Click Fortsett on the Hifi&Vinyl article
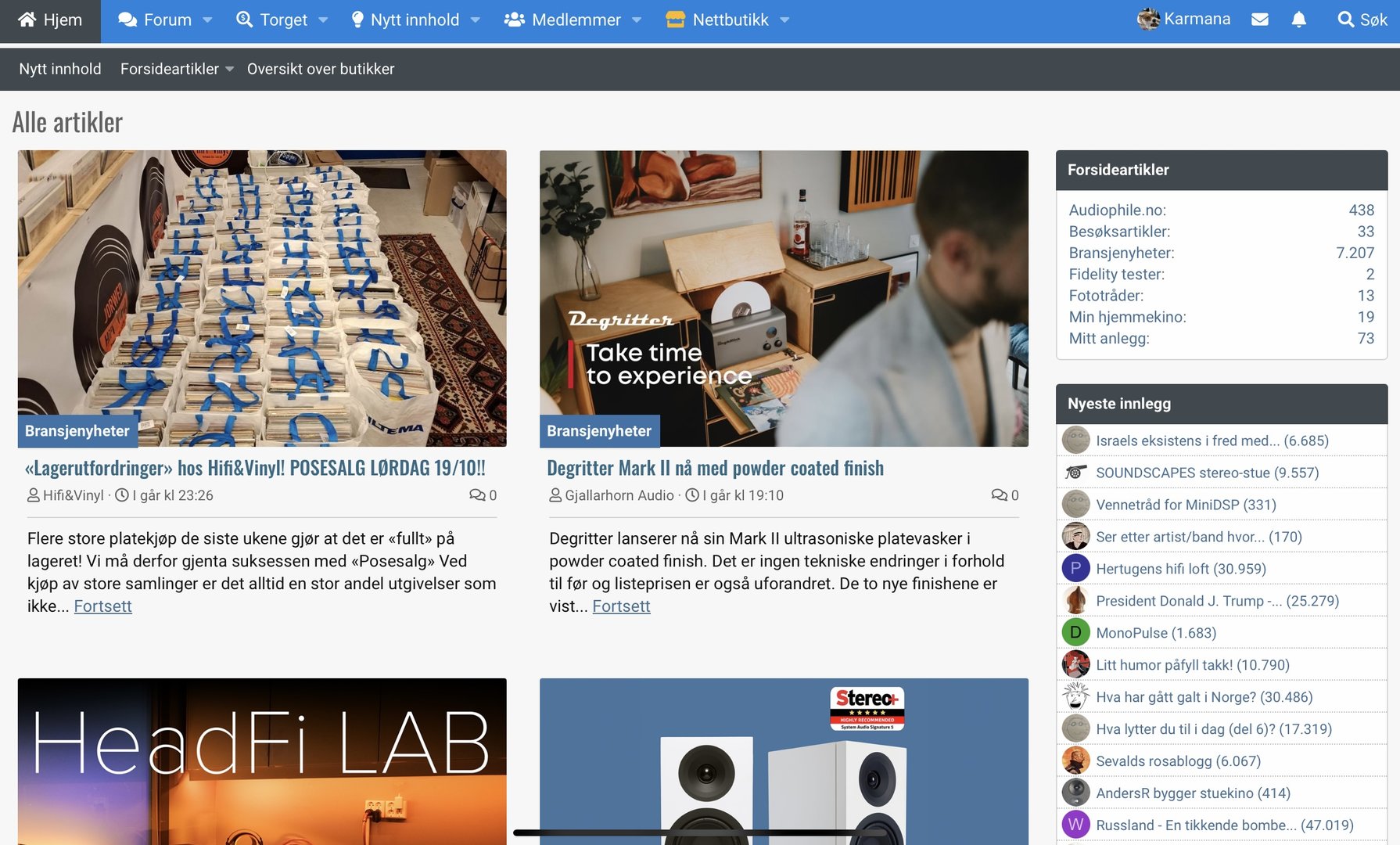The height and width of the screenshot is (845, 1400). (102, 606)
